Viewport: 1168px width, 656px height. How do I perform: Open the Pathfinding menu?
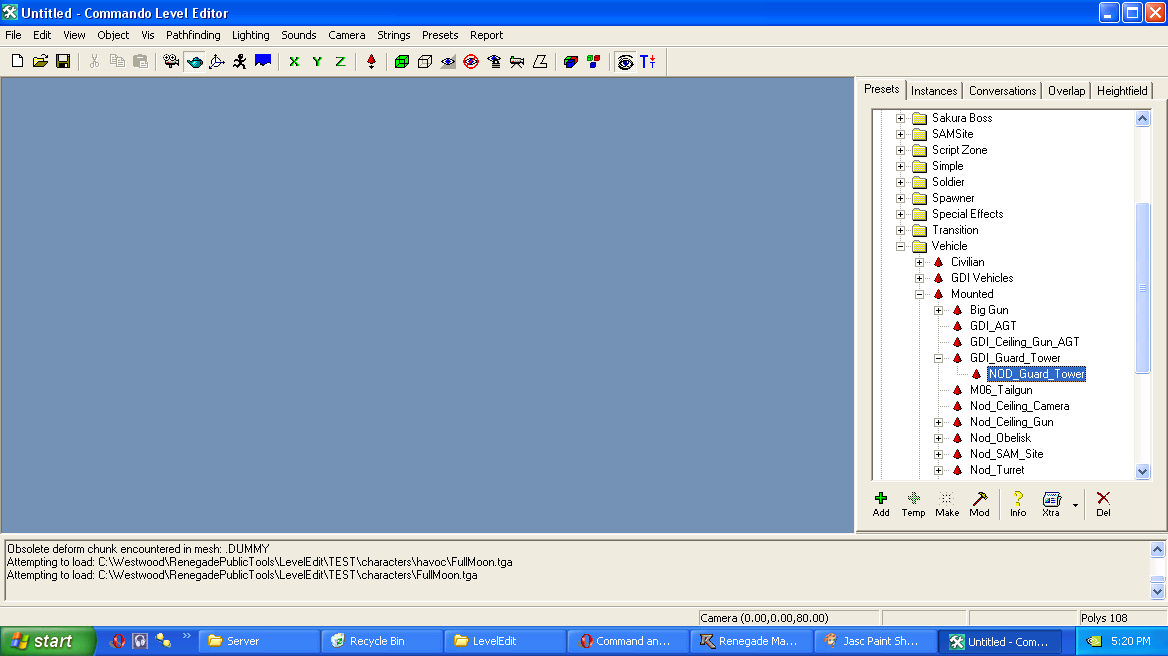pos(194,35)
